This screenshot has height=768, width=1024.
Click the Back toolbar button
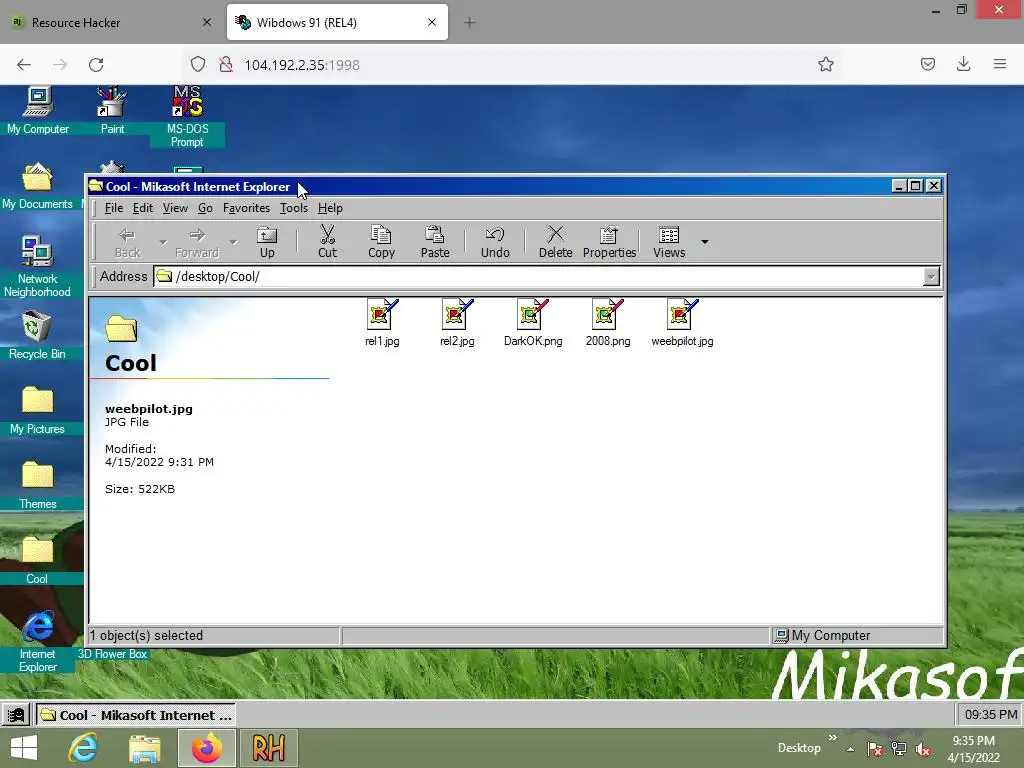click(x=127, y=242)
